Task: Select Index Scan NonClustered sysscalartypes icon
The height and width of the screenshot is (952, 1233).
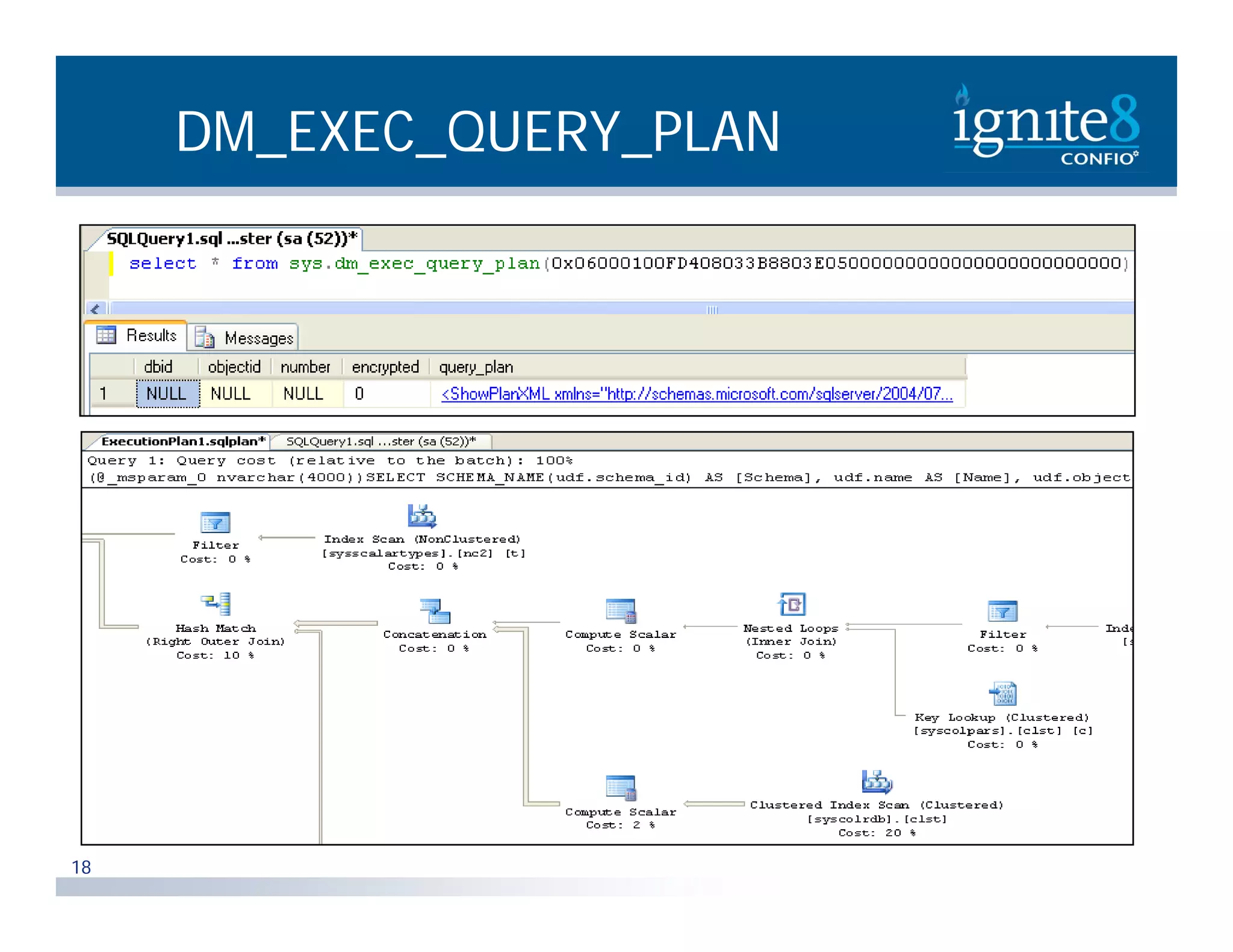Action: [421, 516]
